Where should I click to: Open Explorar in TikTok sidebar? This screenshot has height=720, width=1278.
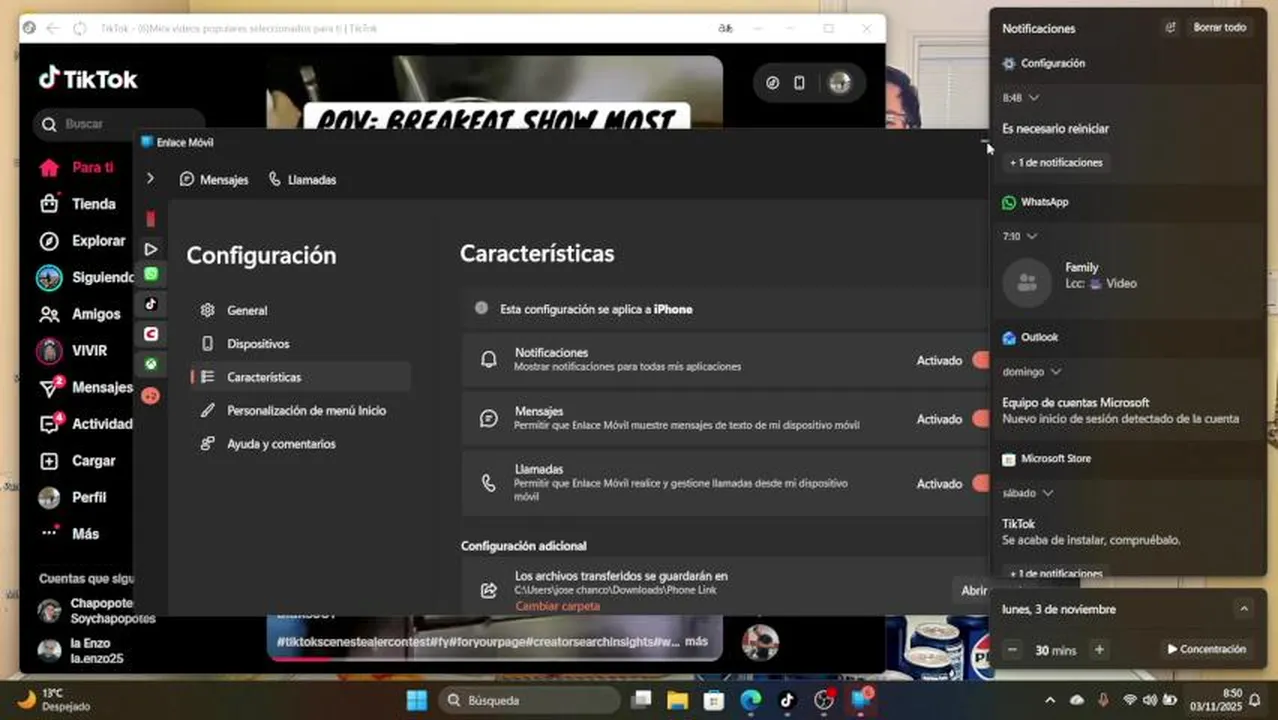pos(84,241)
